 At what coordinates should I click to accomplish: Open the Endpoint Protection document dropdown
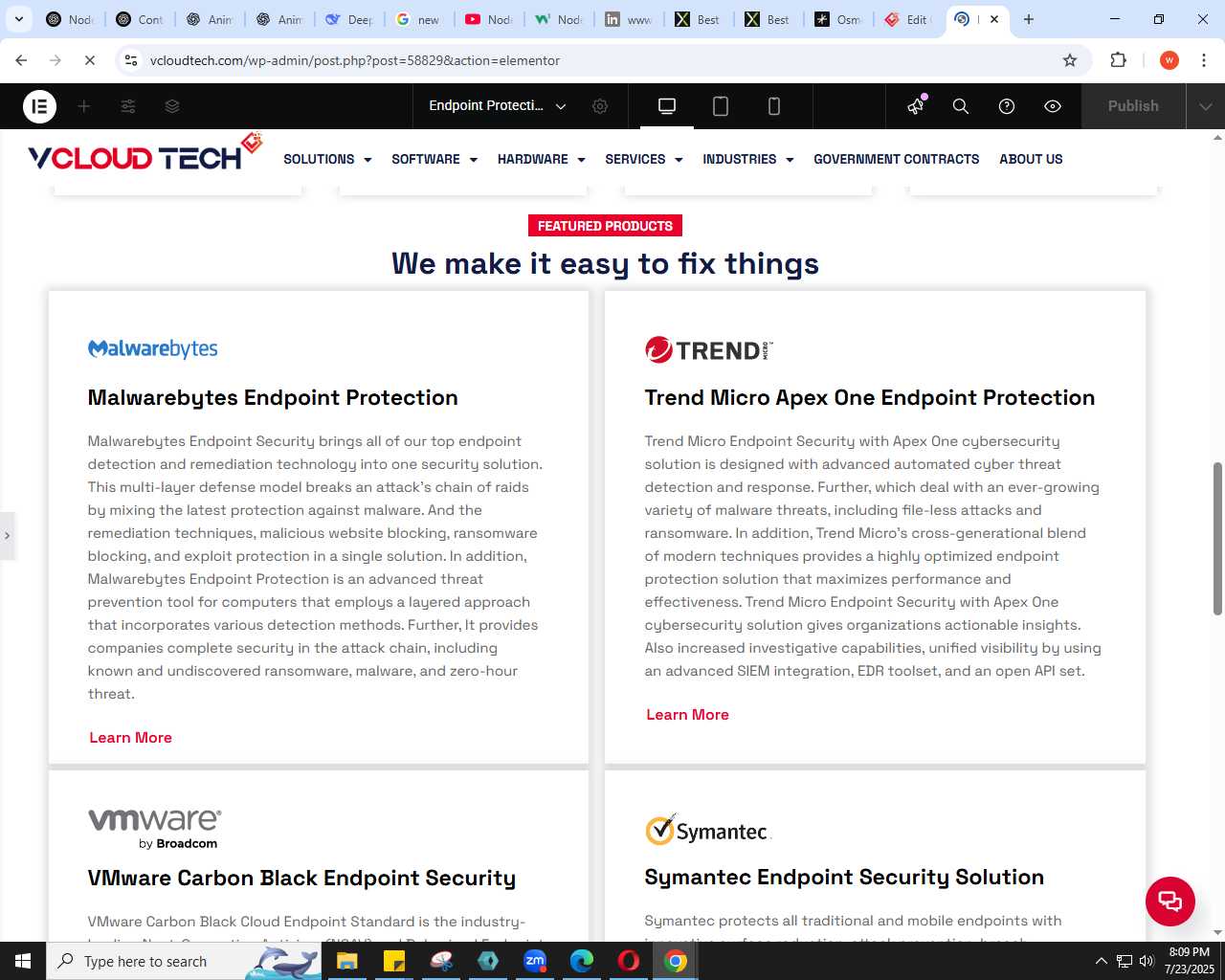click(x=497, y=106)
